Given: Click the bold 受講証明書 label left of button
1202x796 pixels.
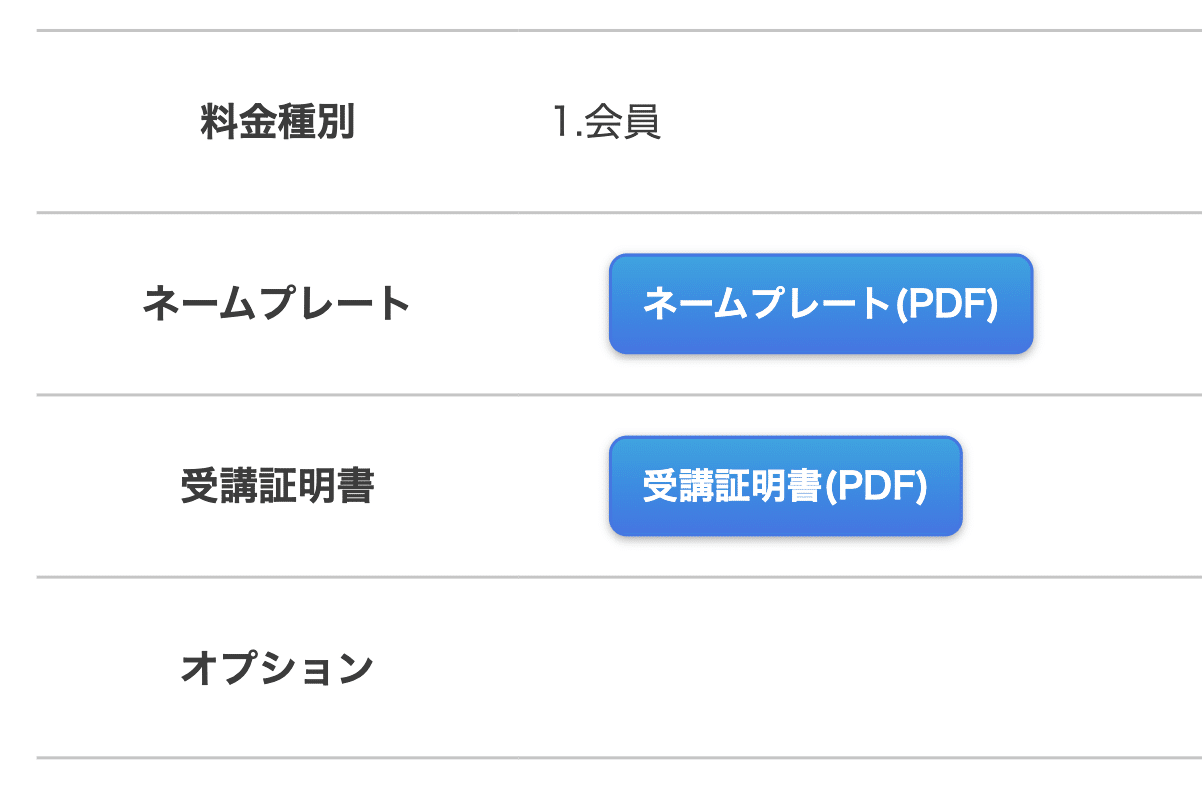Looking at the screenshot, I should [277, 487].
